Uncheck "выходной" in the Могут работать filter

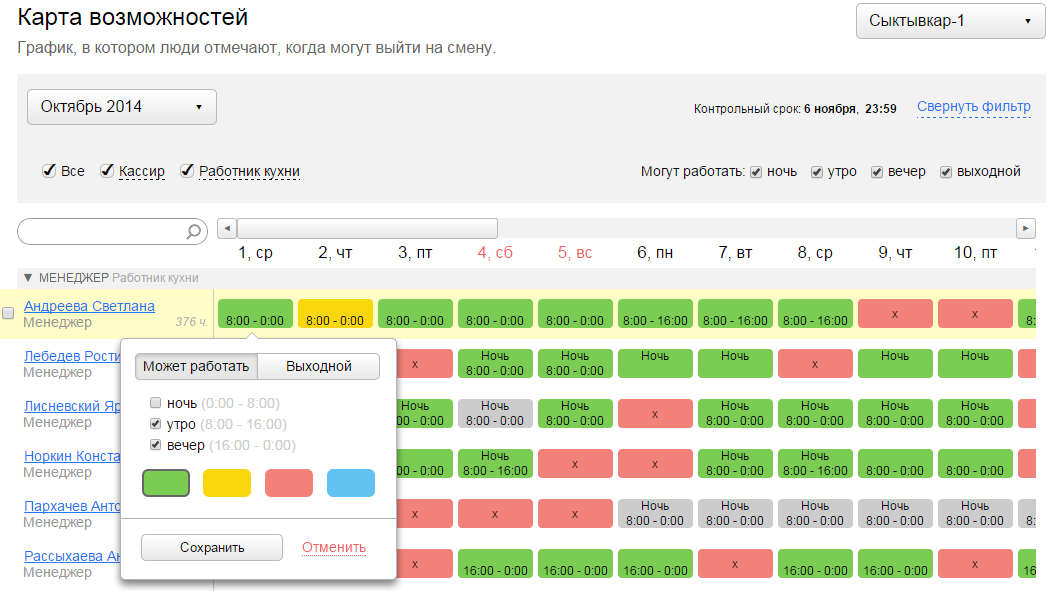(946, 172)
